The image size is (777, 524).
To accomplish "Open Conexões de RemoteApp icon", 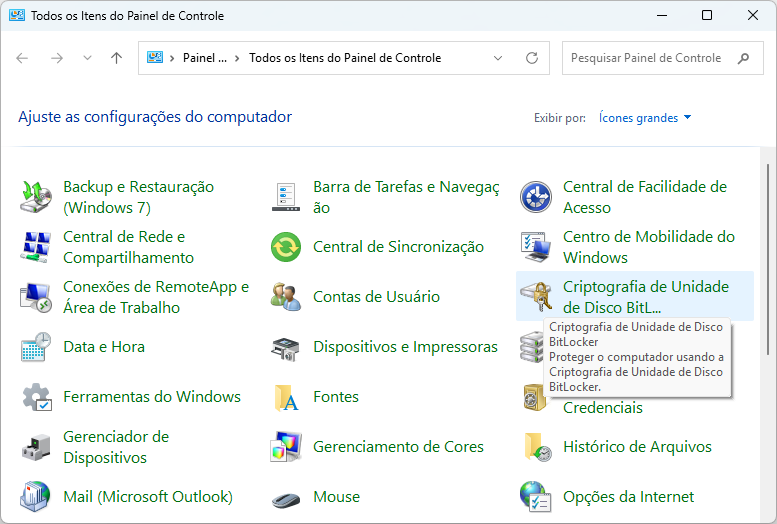I will tap(36, 297).
